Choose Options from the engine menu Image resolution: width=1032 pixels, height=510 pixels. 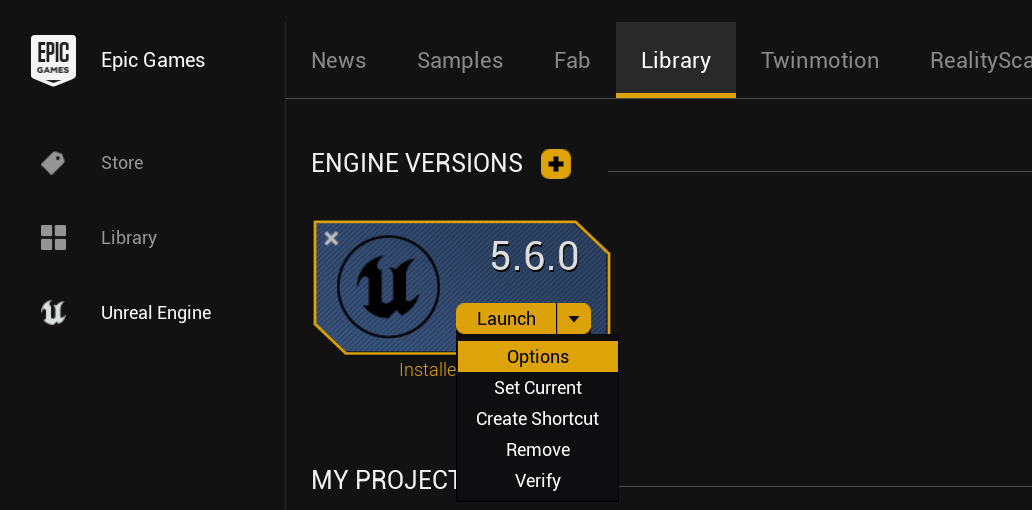538,357
